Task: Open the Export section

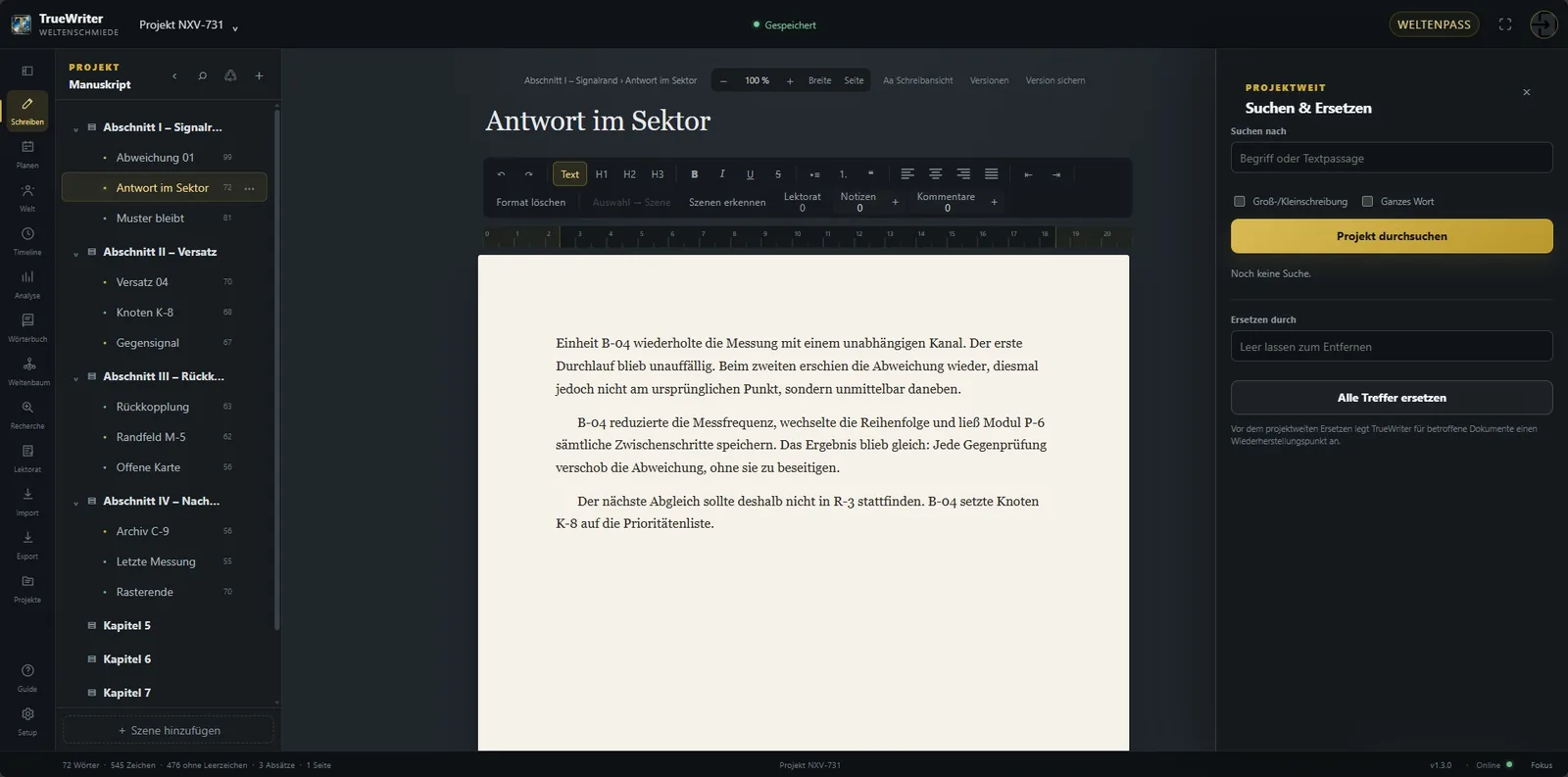Action: point(27,545)
